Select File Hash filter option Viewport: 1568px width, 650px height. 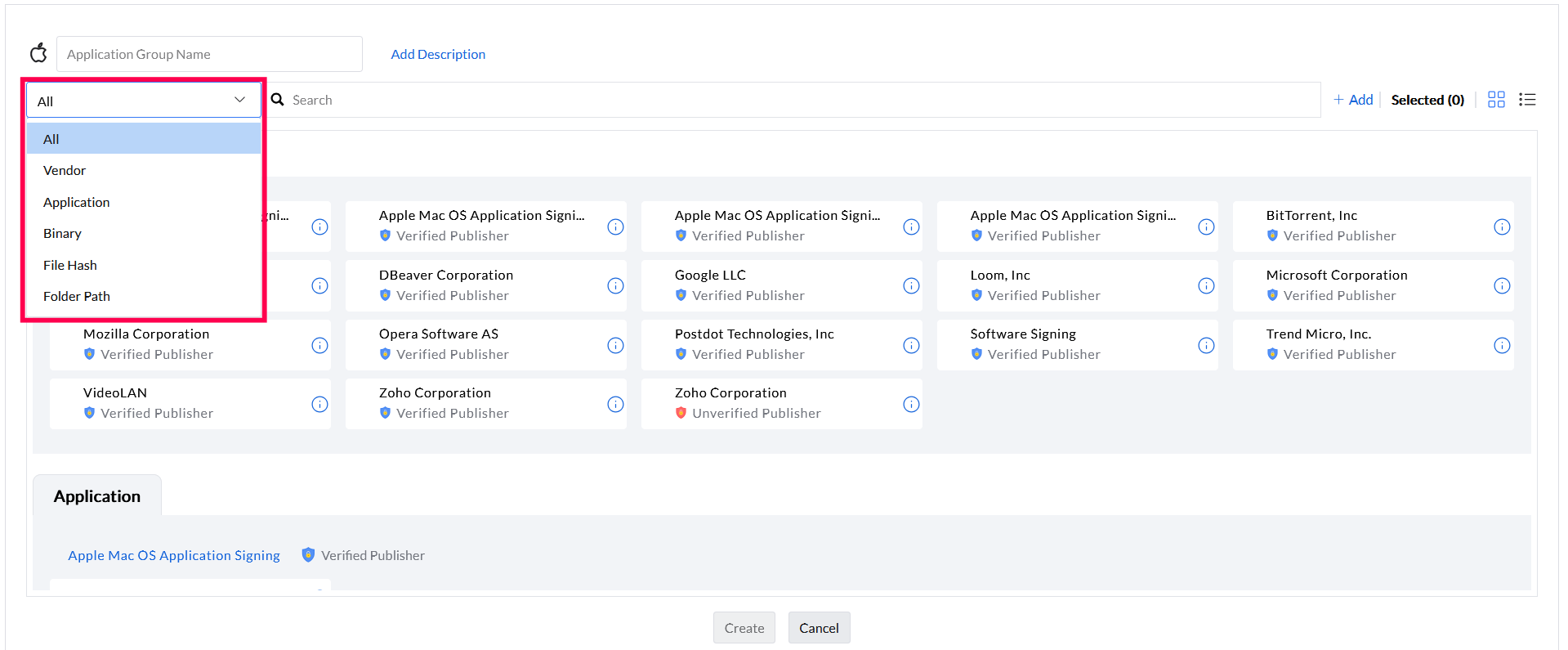70,265
